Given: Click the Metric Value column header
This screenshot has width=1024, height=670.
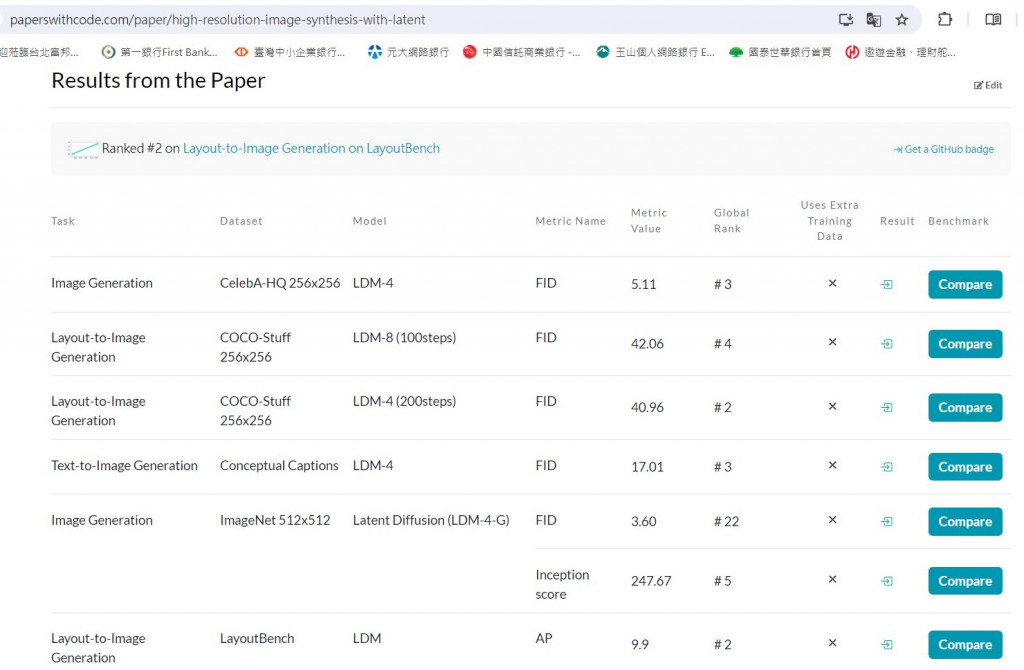Looking at the screenshot, I should (x=649, y=221).
